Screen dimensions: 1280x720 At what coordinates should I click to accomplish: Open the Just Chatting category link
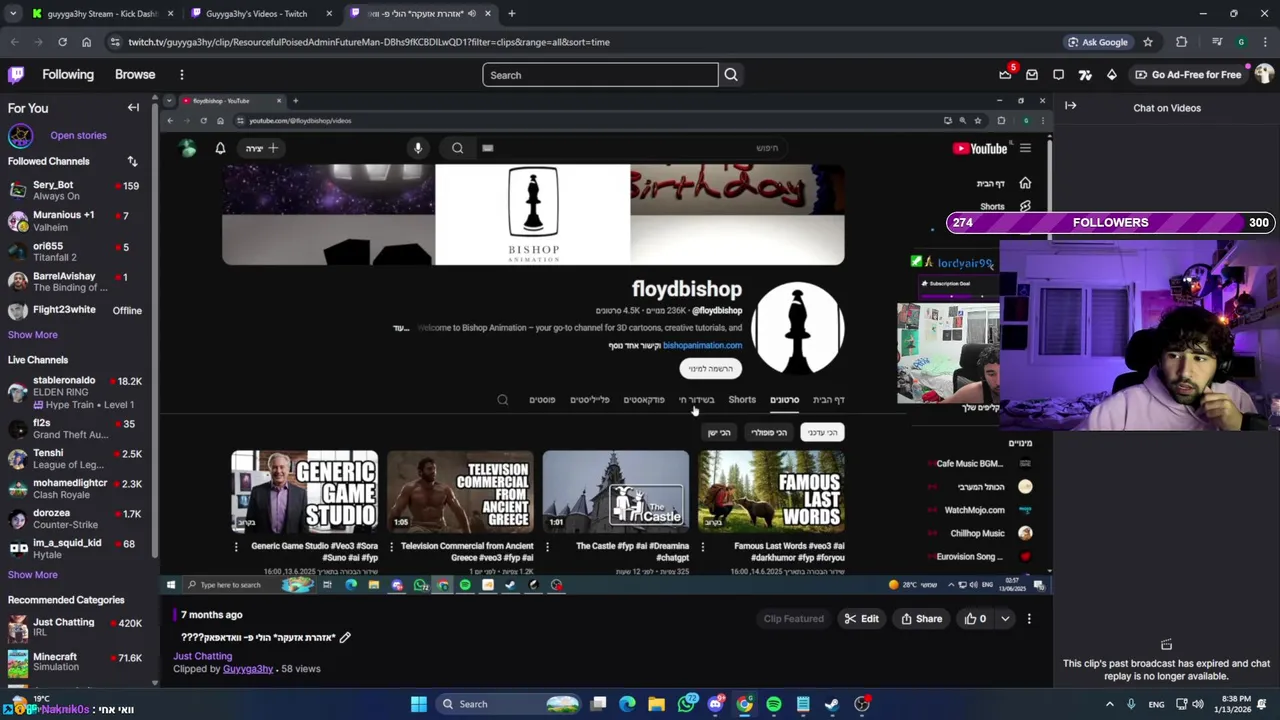click(x=203, y=656)
